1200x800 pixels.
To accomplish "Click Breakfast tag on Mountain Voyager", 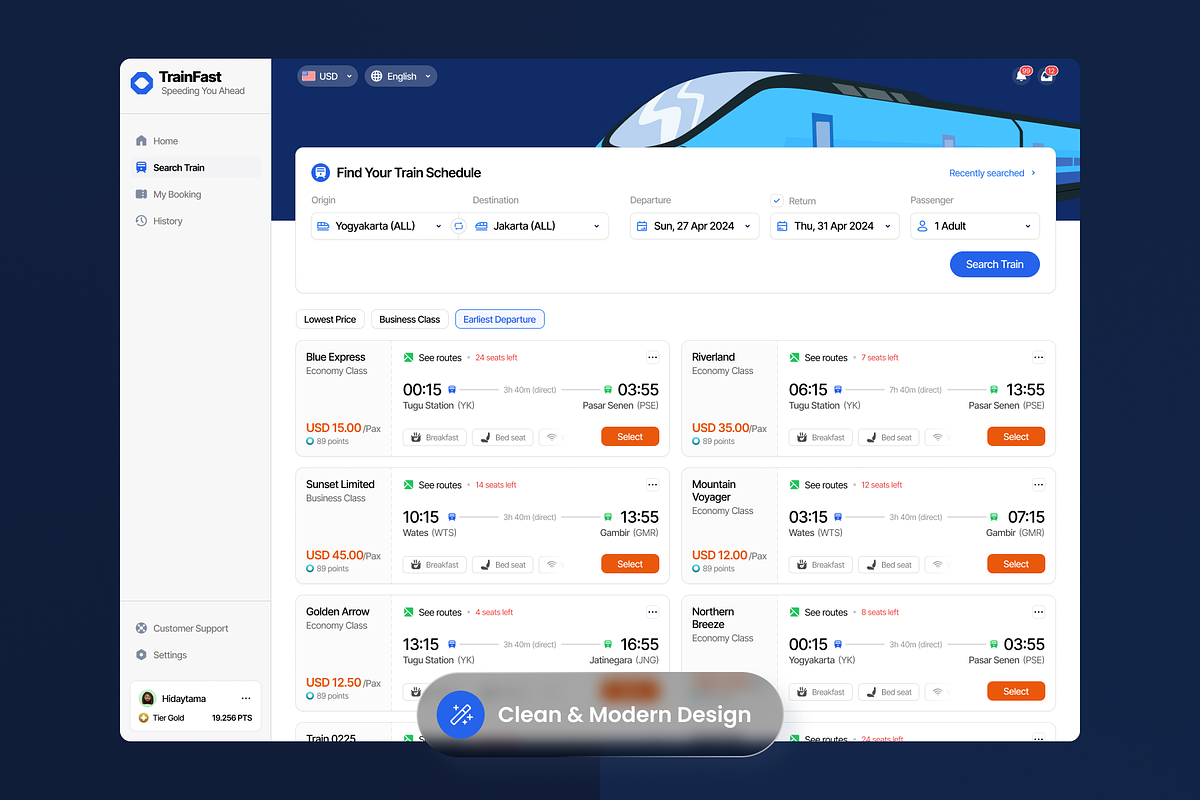I will click(821, 564).
